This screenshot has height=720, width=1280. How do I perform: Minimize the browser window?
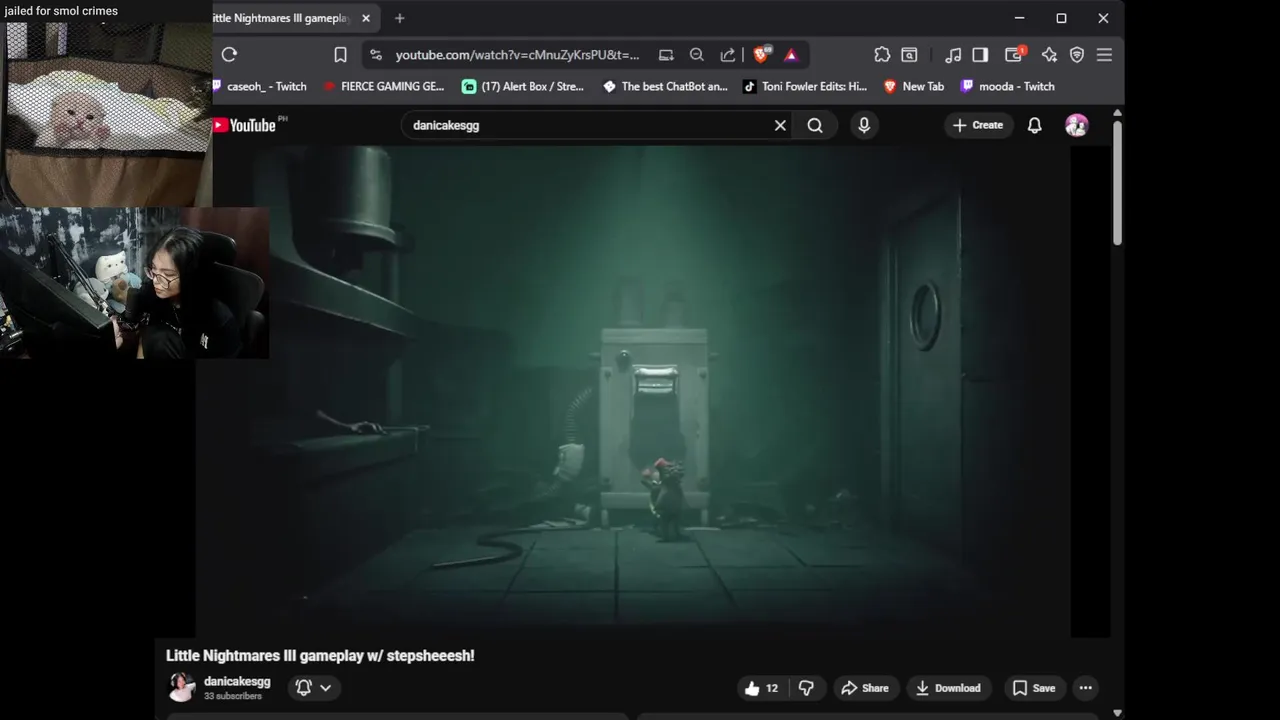pyautogui.click(x=1019, y=18)
